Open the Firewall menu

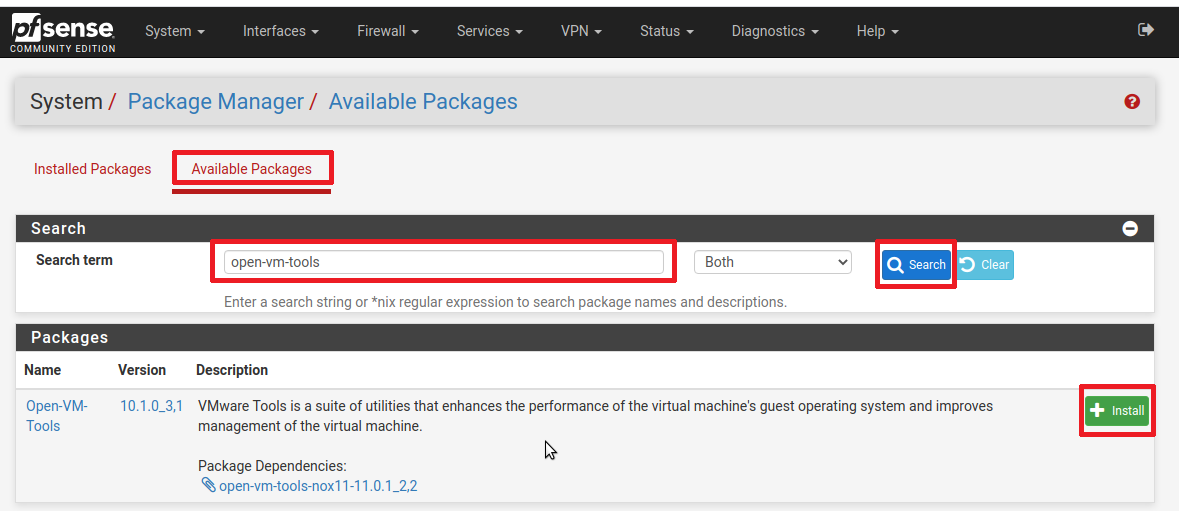tap(388, 31)
